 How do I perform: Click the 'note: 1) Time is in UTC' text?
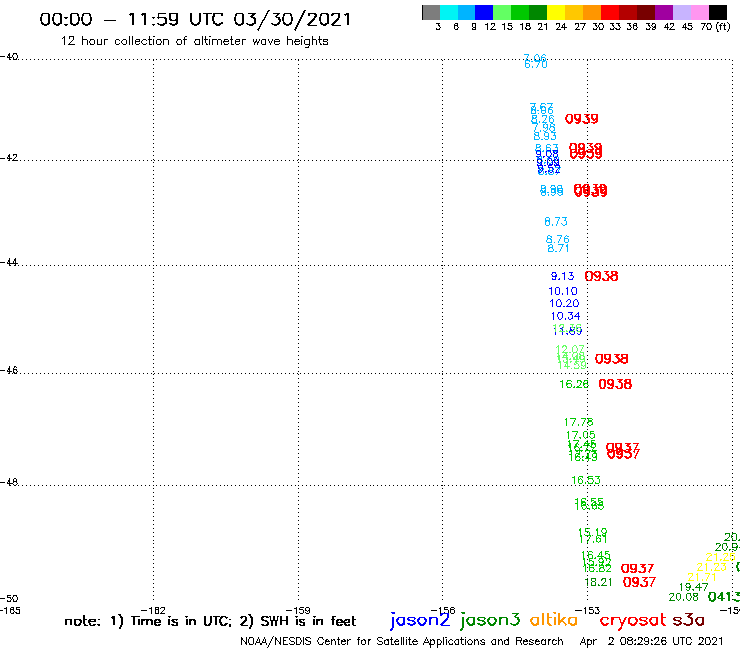tap(148, 621)
